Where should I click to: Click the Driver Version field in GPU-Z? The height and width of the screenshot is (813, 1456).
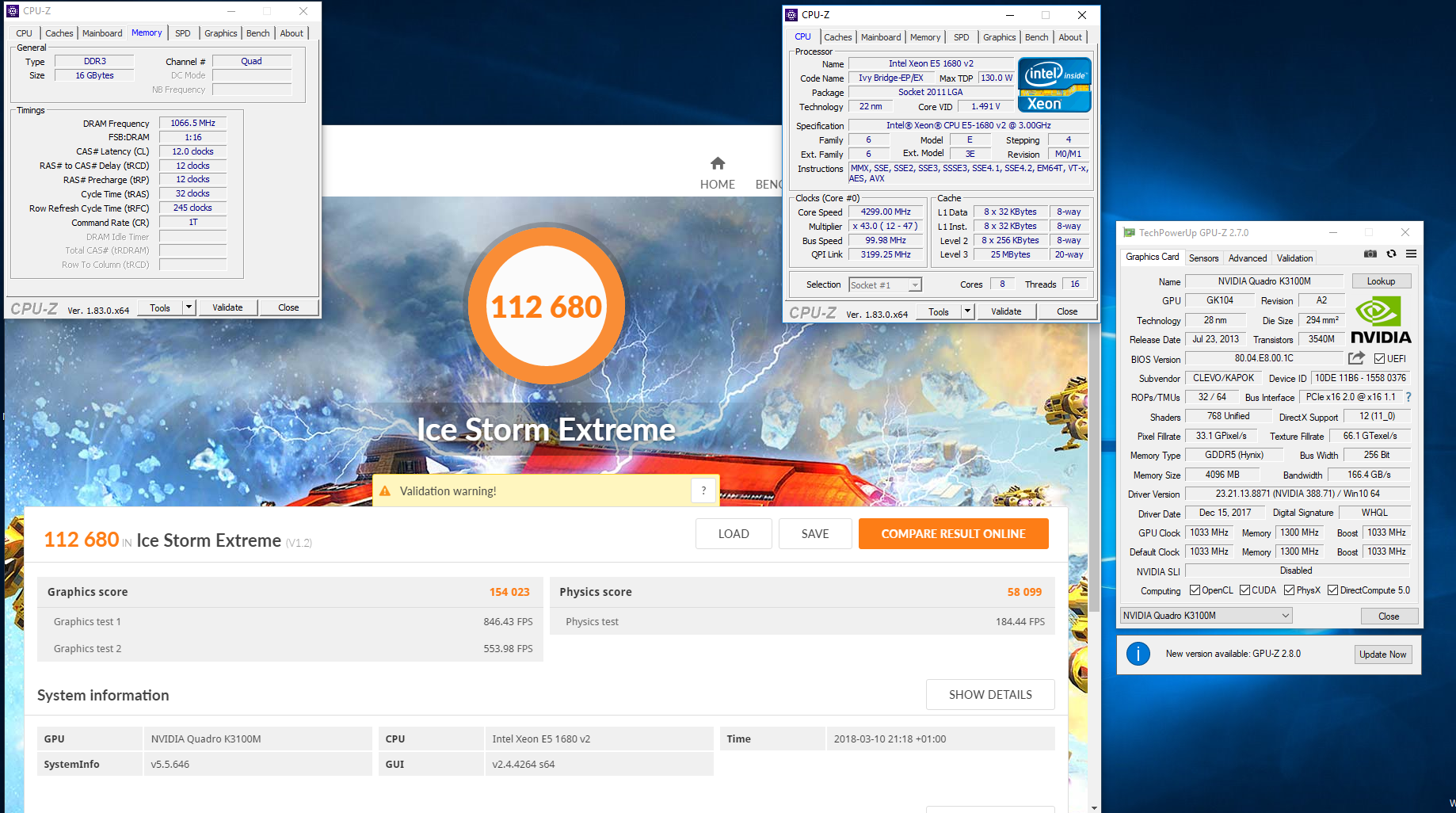point(1298,494)
